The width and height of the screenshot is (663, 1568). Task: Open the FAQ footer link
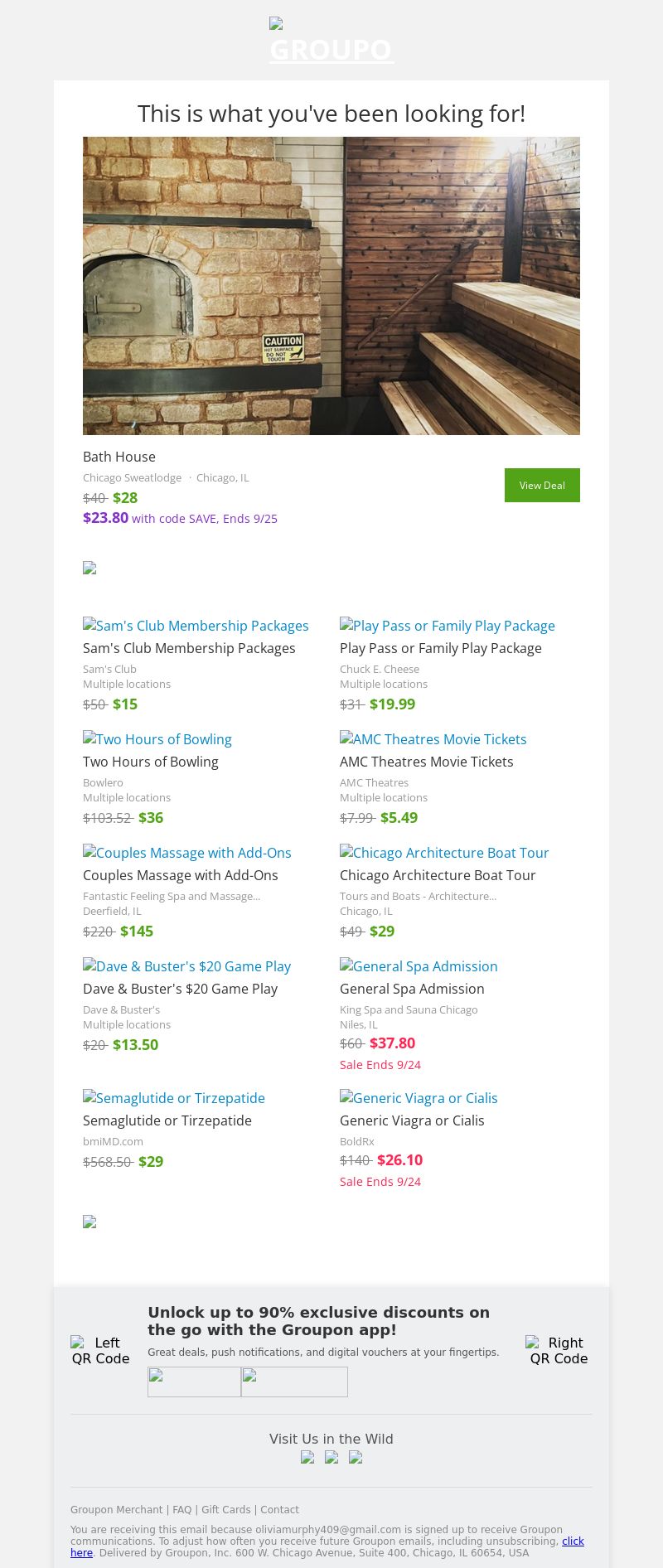pos(181,1510)
